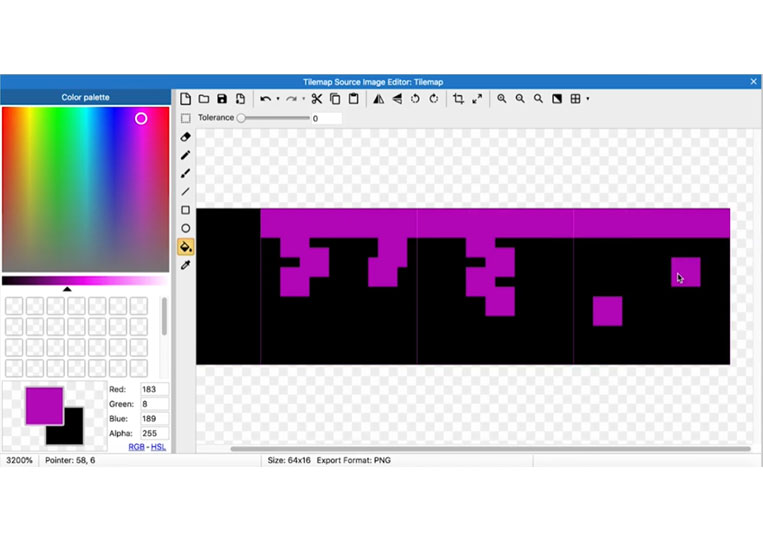Click the first empty palette swatch slot
Image resolution: width=763 pixels, height=541 pixels.
pyautogui.click(x=14, y=306)
